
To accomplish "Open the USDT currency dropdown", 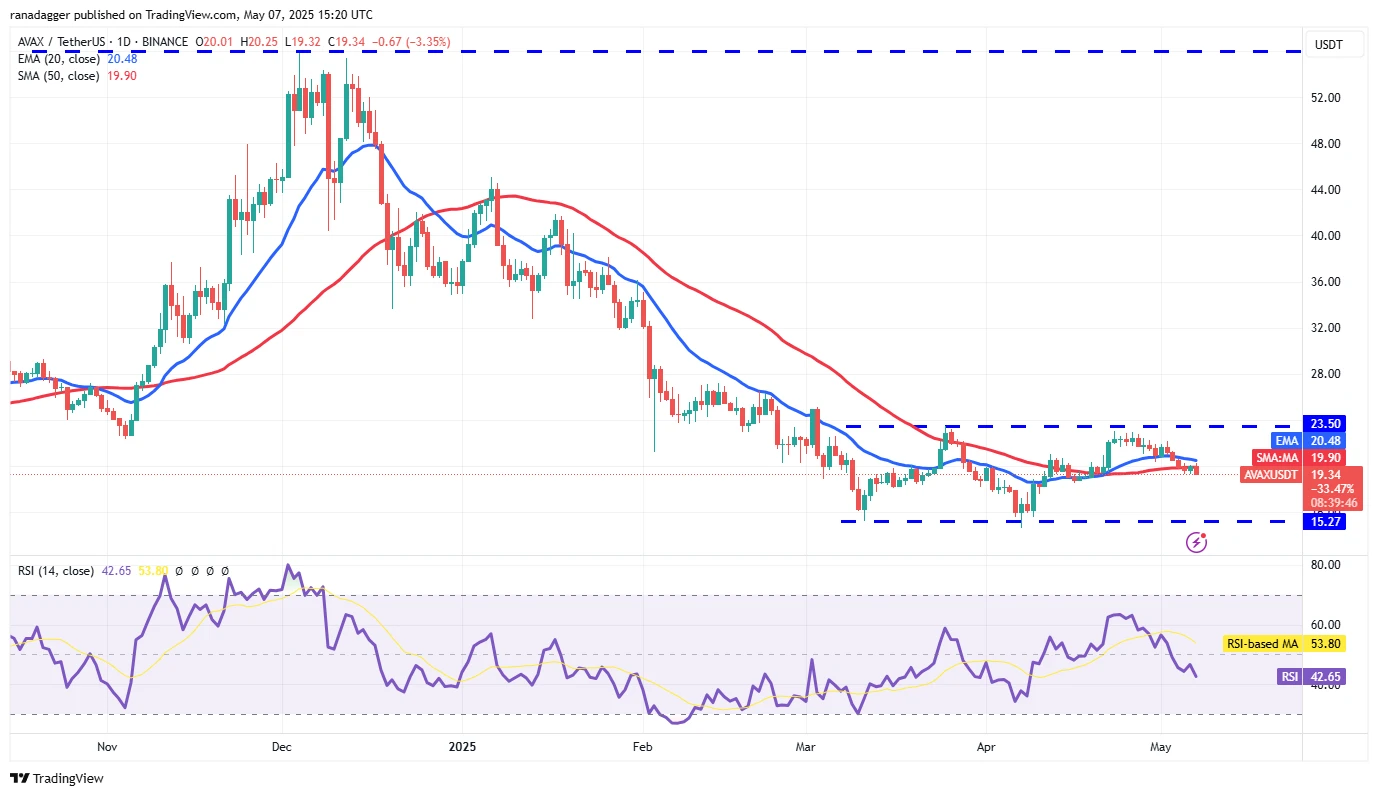I will click(x=1335, y=45).
